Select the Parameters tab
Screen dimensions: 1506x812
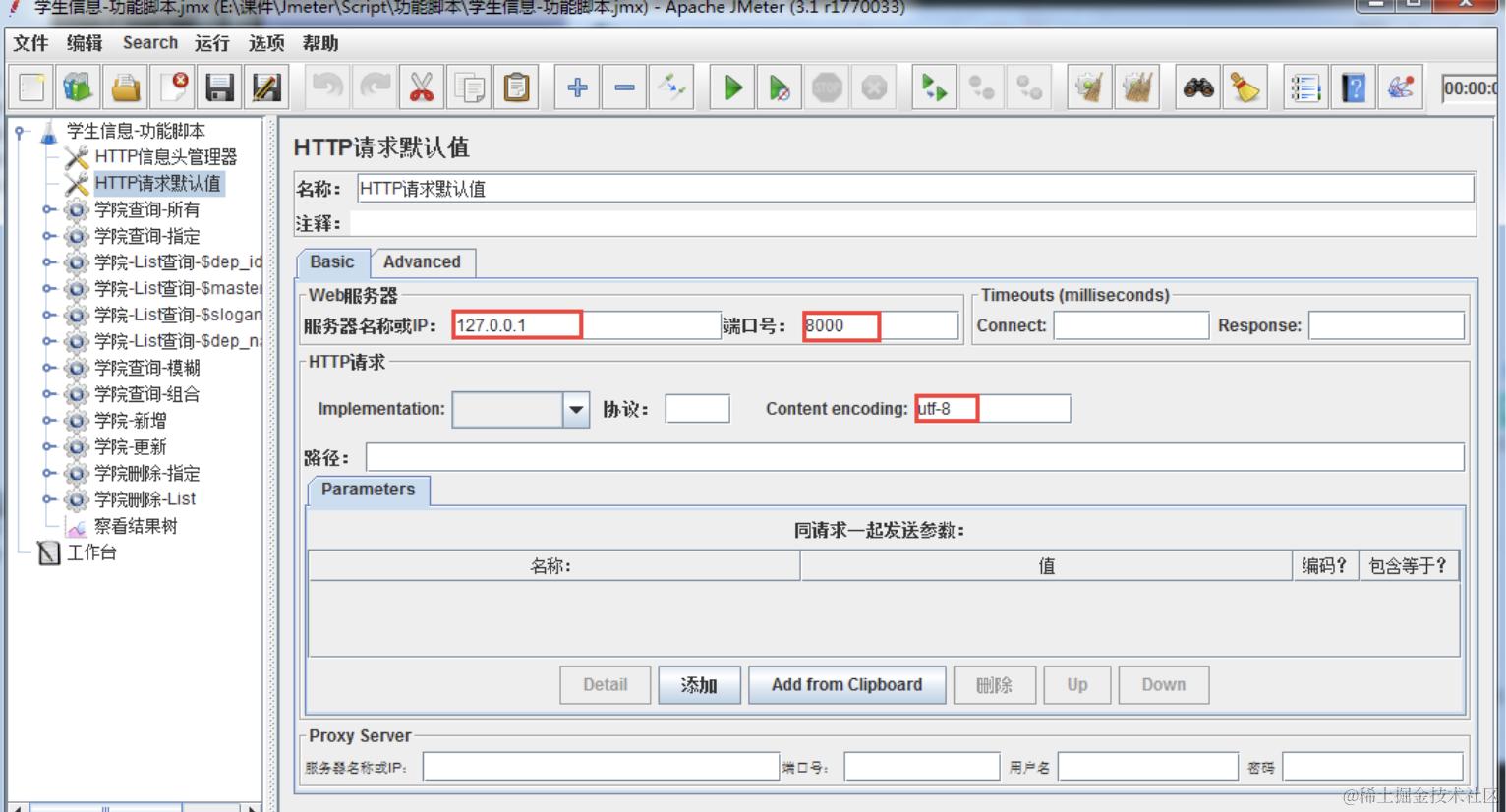coord(369,490)
